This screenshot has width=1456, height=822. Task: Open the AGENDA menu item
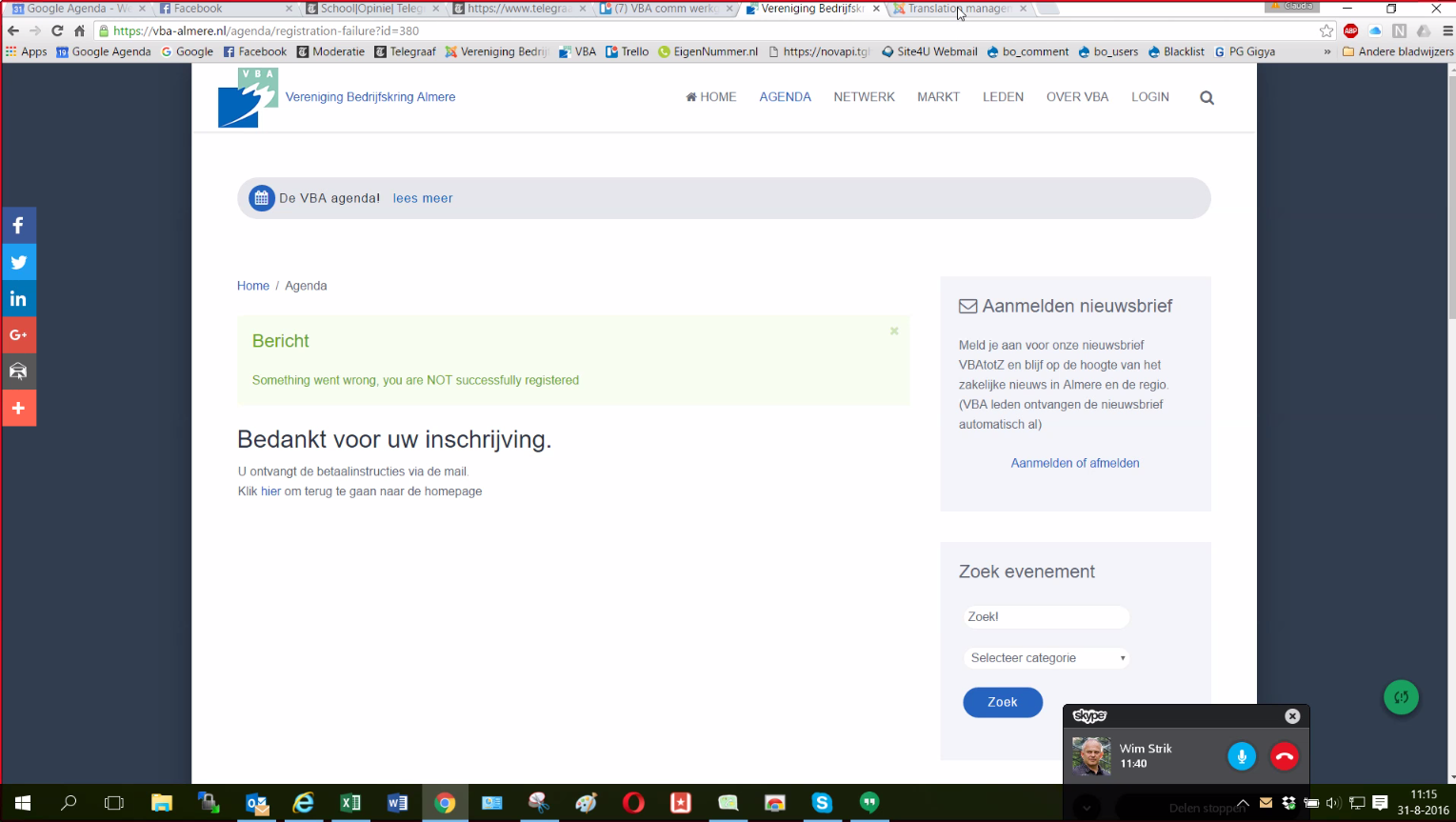click(x=785, y=97)
